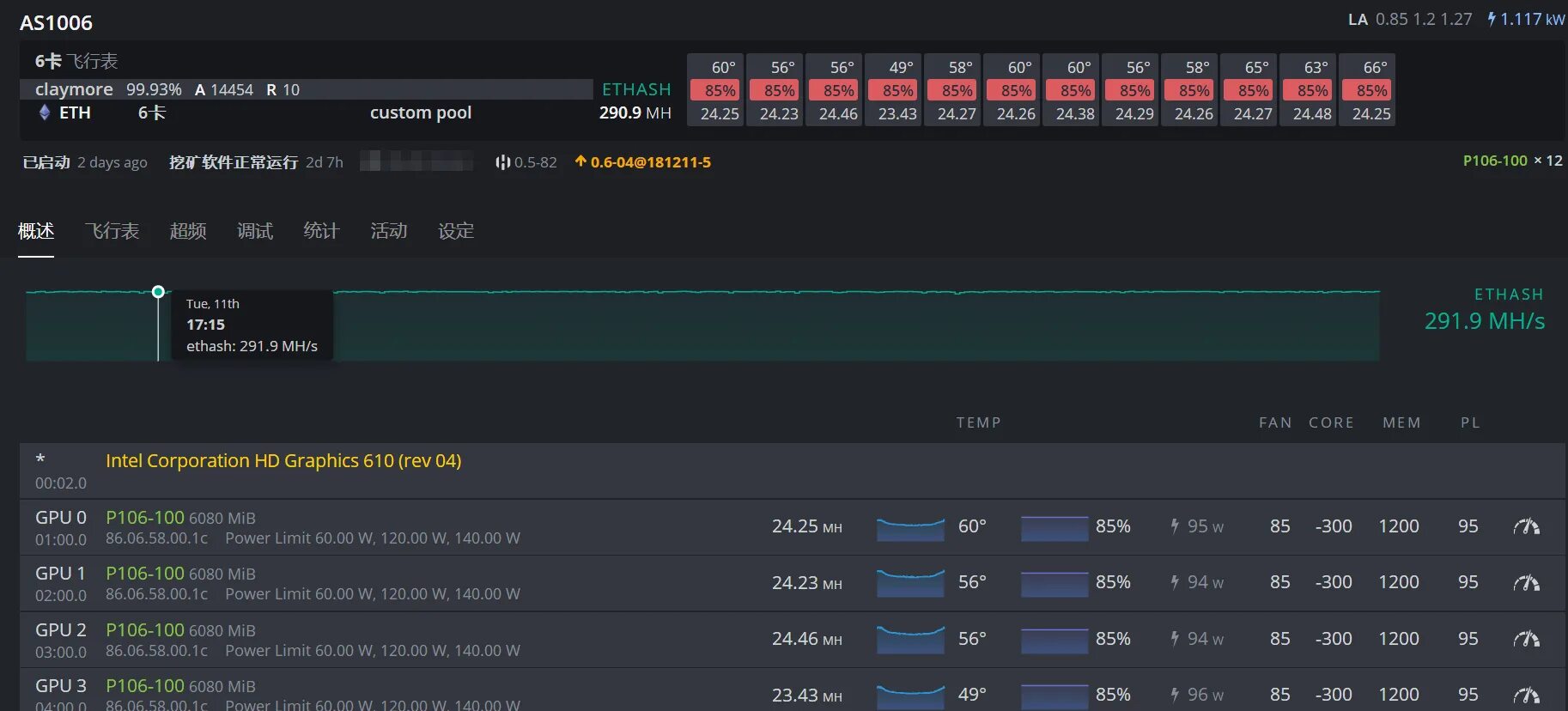
Task: Click the CORE column header
Action: [x=1331, y=422]
